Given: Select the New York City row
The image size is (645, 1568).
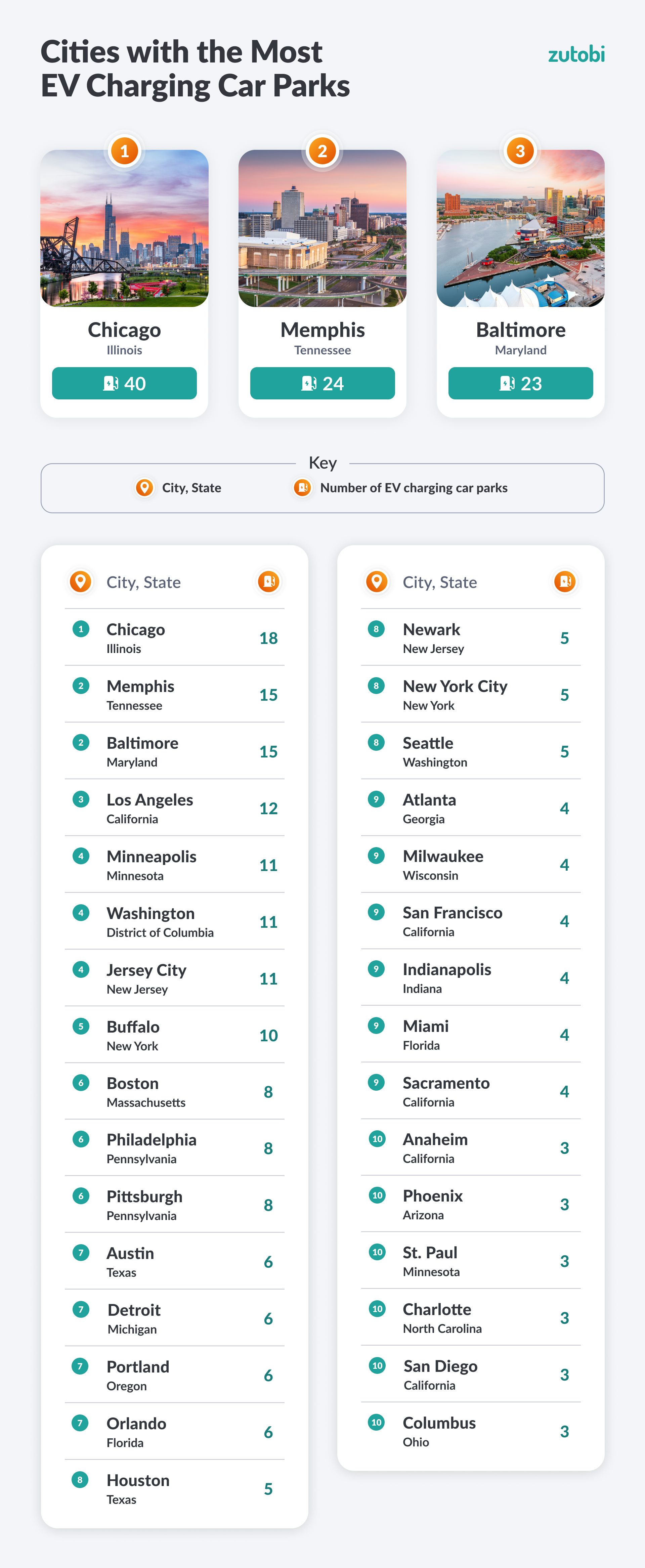Looking at the screenshot, I should click(470, 695).
